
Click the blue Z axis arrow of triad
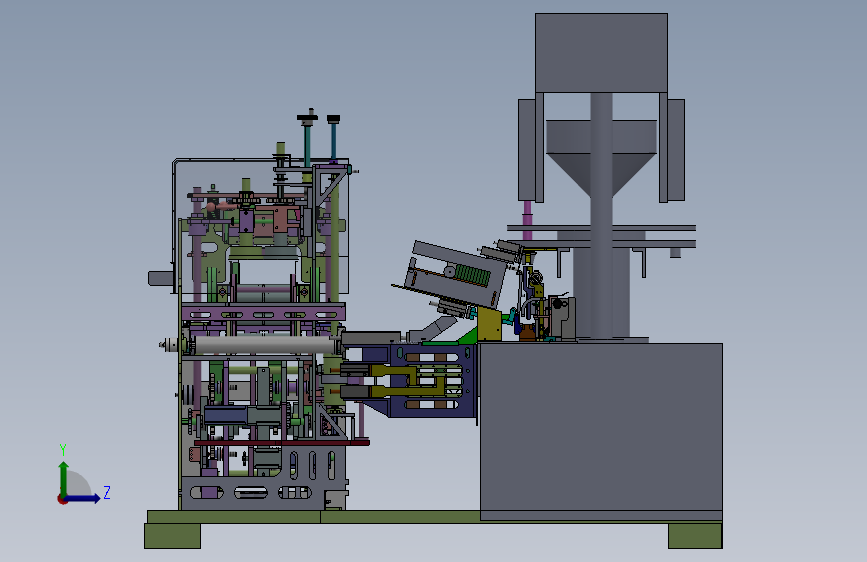click(83, 498)
